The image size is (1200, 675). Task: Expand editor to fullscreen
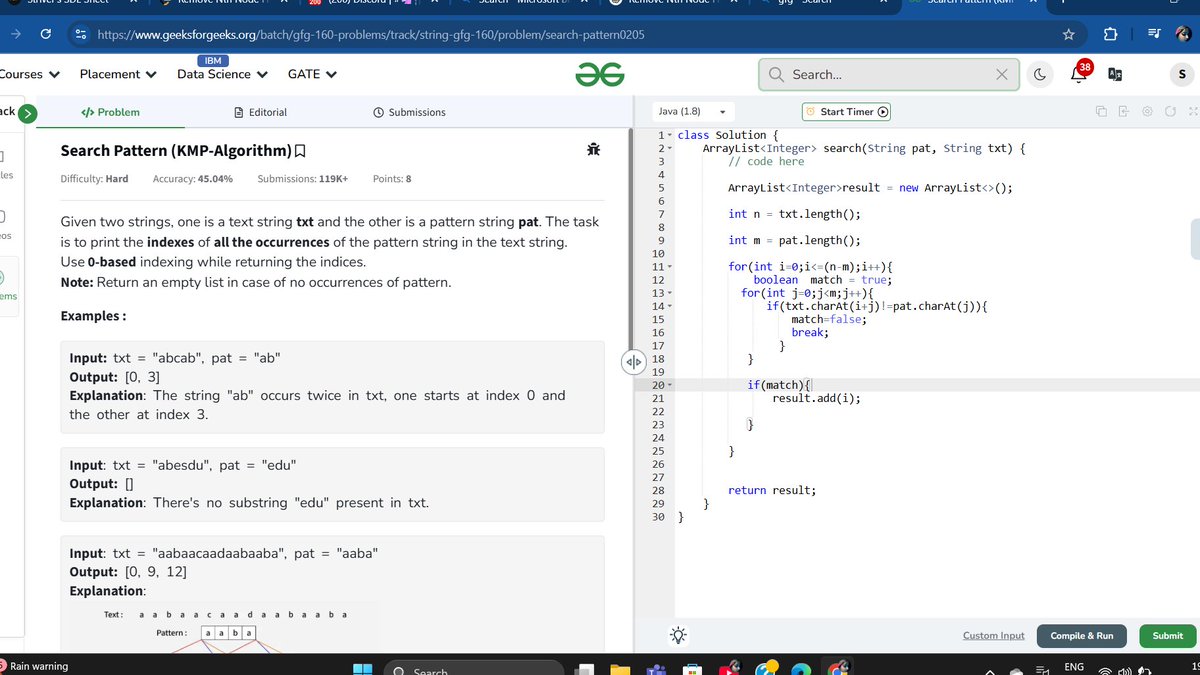tap(1192, 111)
